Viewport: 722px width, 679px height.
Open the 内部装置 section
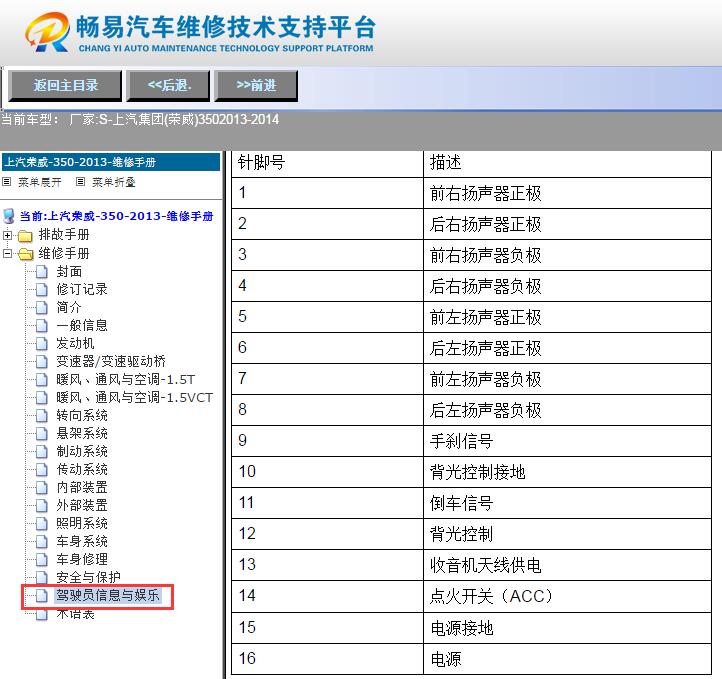coord(82,487)
